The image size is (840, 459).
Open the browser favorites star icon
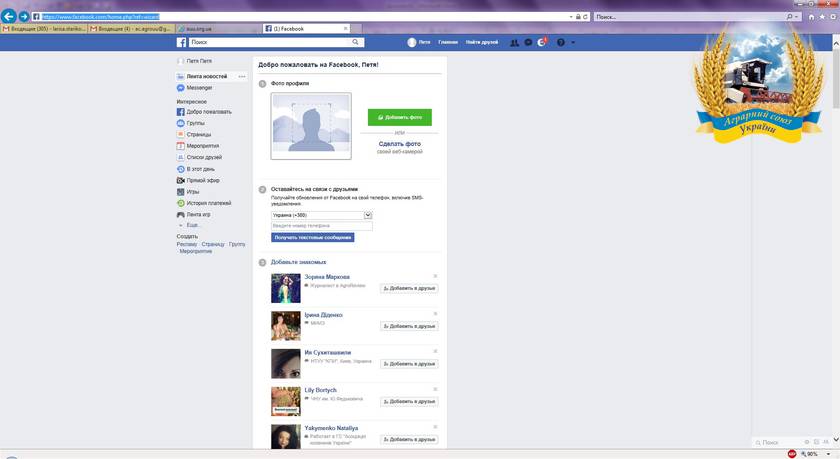822,17
